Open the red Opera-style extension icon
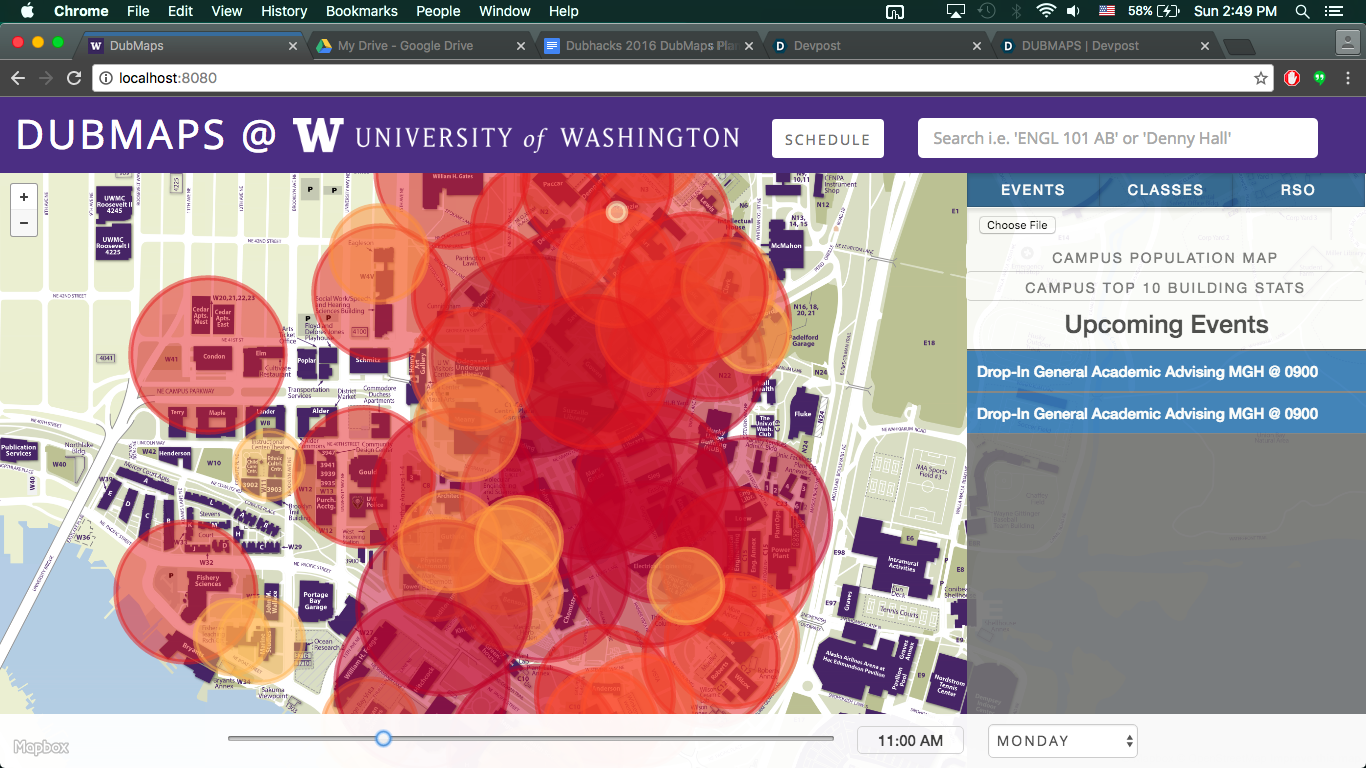This screenshot has height=768, width=1366. (x=1292, y=78)
